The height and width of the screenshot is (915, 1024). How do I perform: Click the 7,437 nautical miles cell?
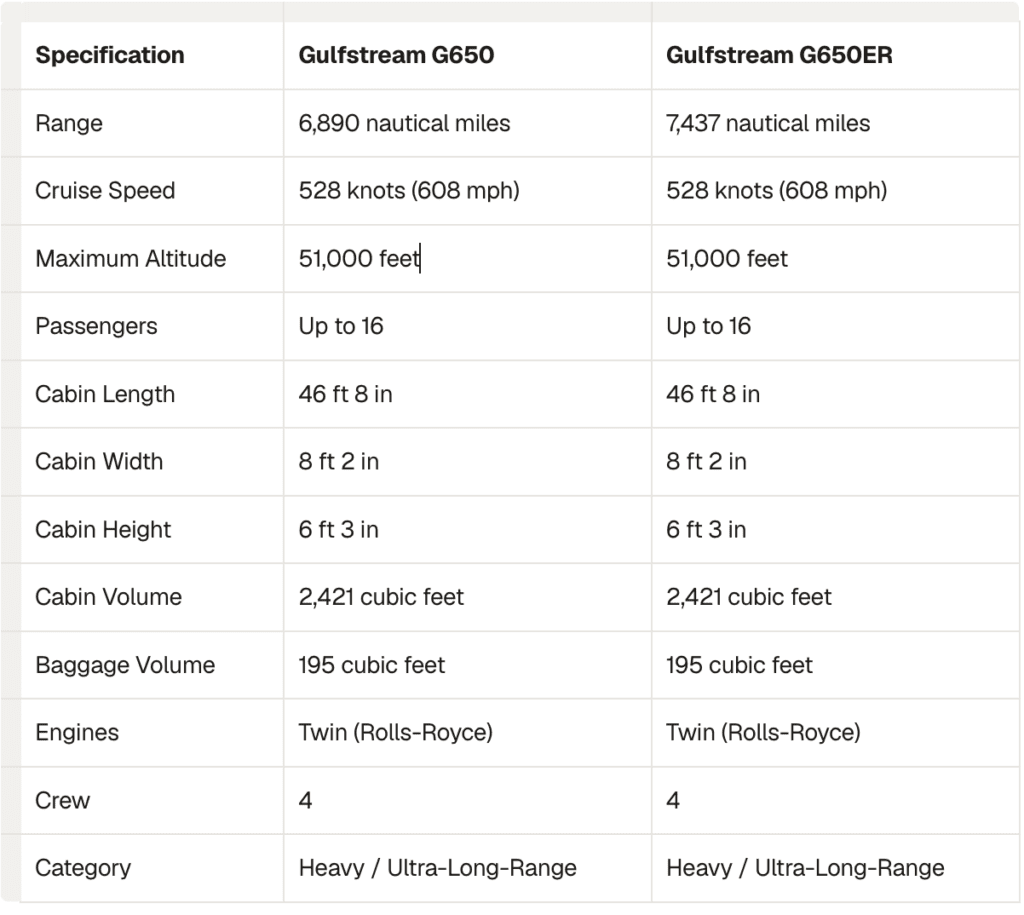point(835,123)
